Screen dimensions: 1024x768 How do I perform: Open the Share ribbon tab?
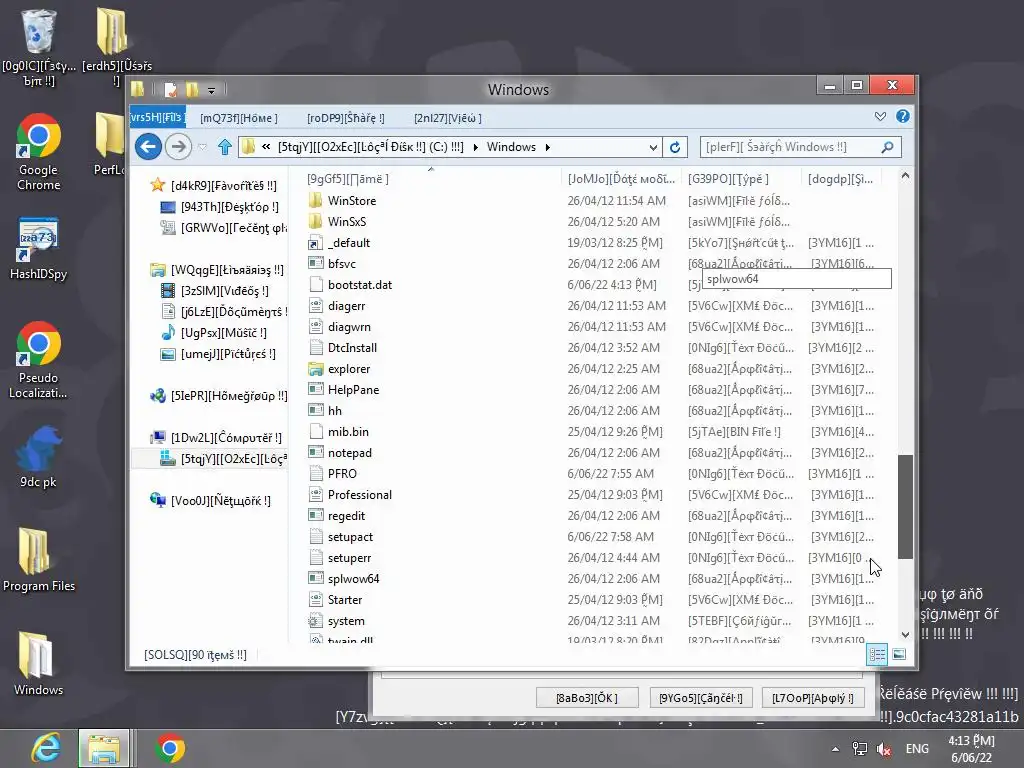coord(345,118)
